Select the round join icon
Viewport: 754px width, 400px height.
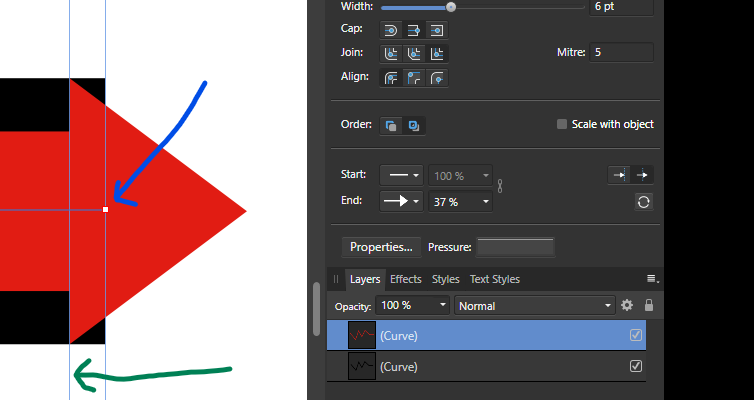(x=390, y=53)
